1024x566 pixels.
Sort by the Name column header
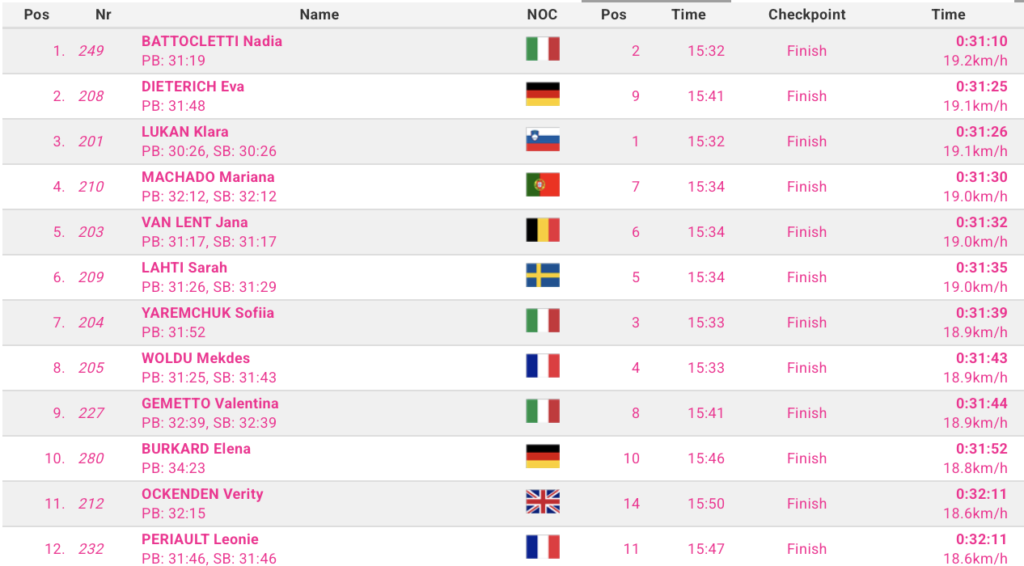(319, 14)
